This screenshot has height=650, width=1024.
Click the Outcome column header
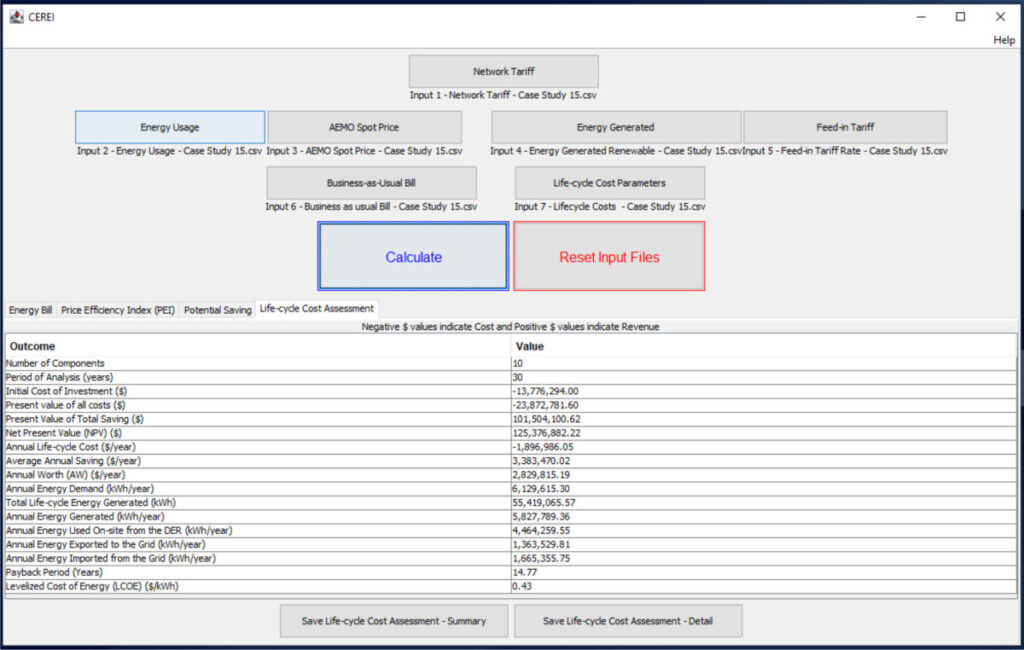(258, 346)
